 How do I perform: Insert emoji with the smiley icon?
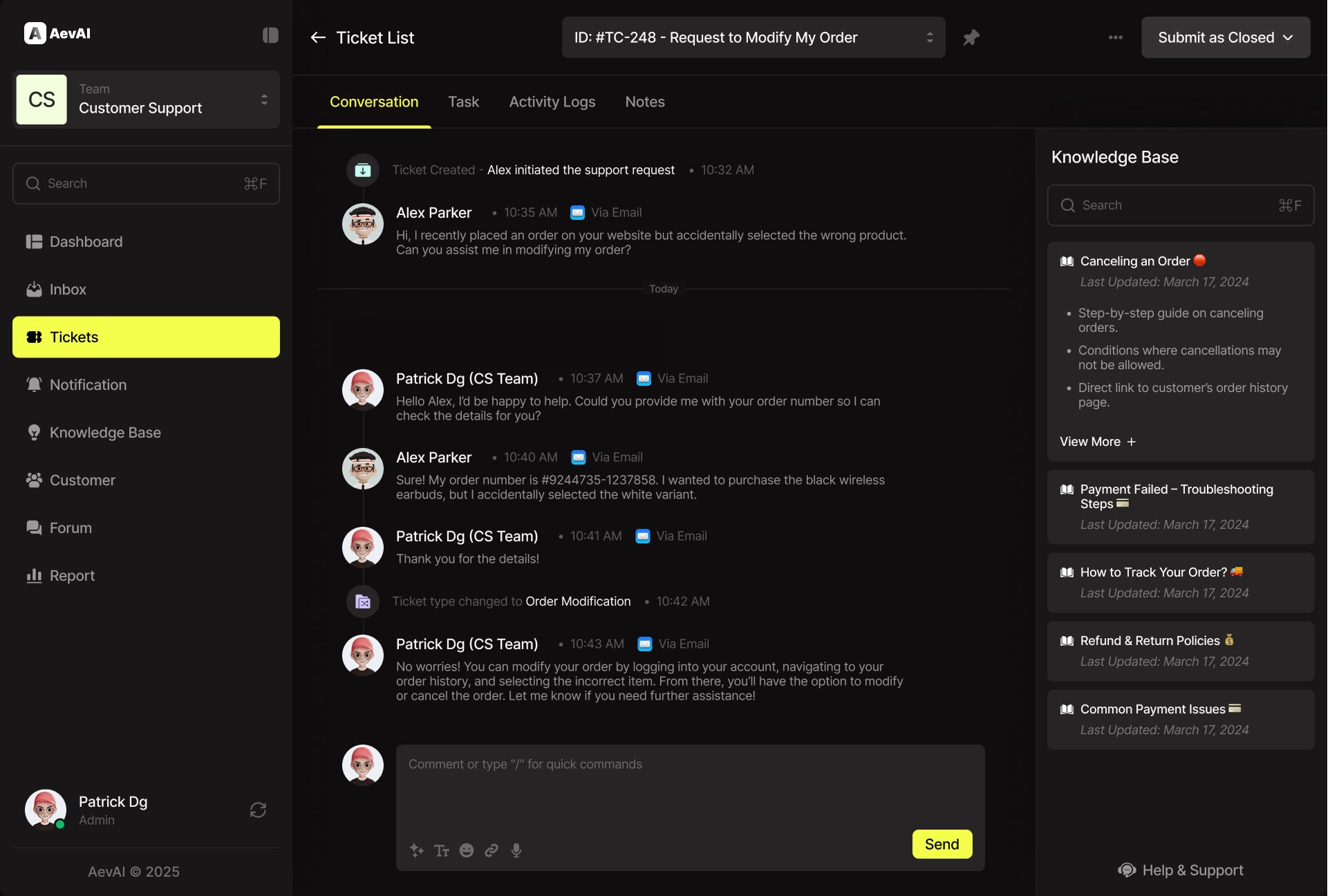point(467,850)
